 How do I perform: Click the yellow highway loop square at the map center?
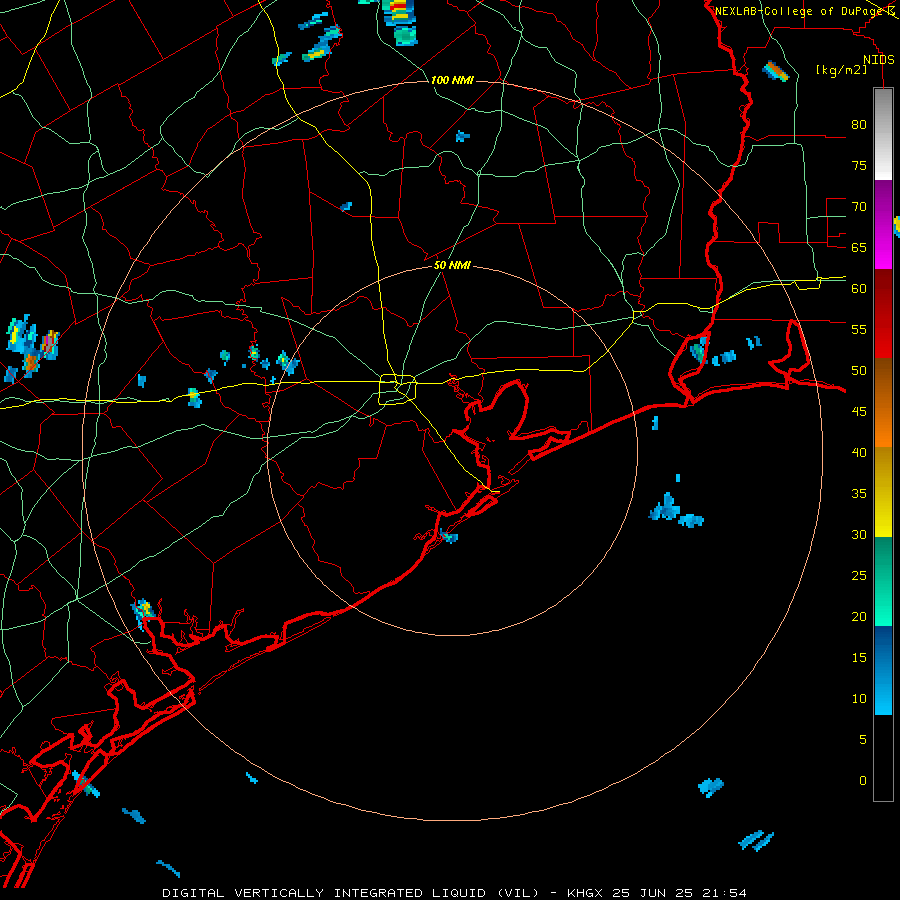398,389
